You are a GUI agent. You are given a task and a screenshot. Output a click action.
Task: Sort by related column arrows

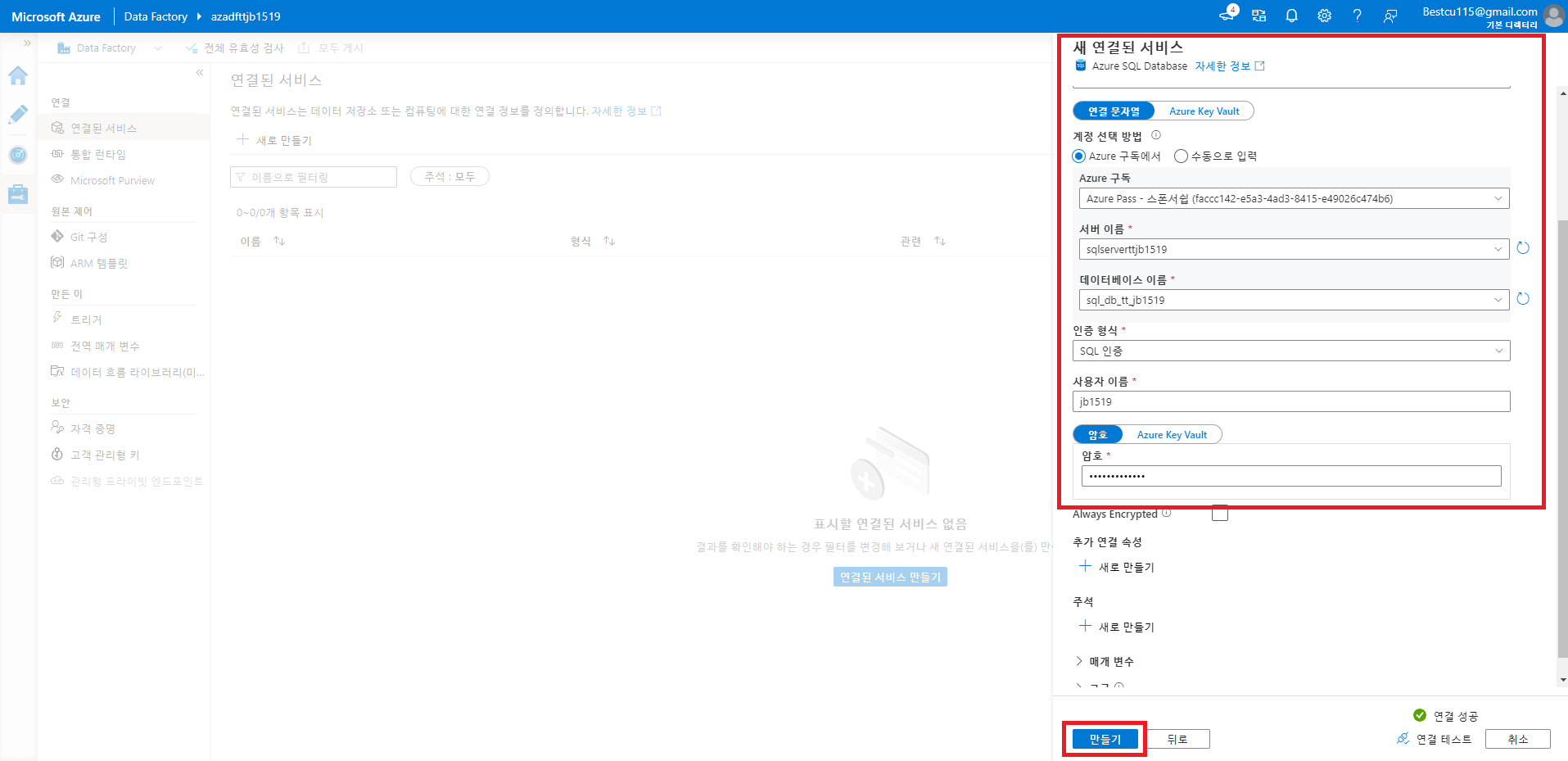(940, 241)
